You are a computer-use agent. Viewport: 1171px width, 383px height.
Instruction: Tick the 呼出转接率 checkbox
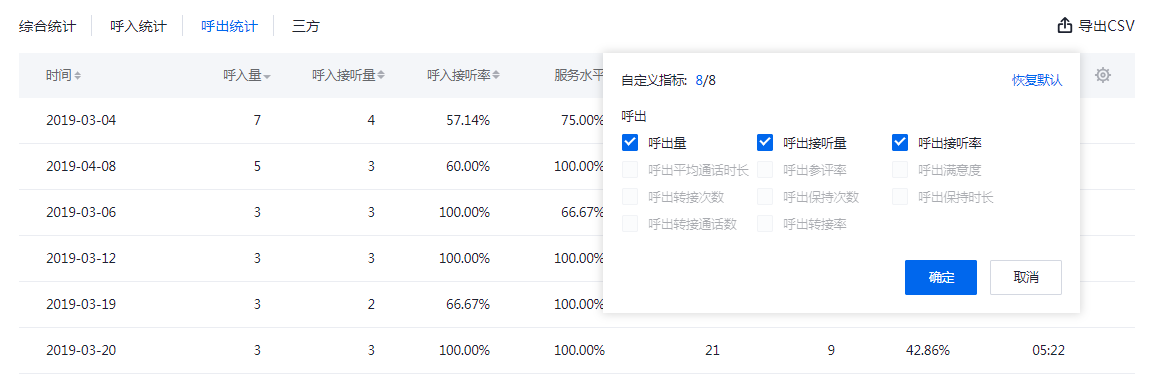(x=765, y=223)
